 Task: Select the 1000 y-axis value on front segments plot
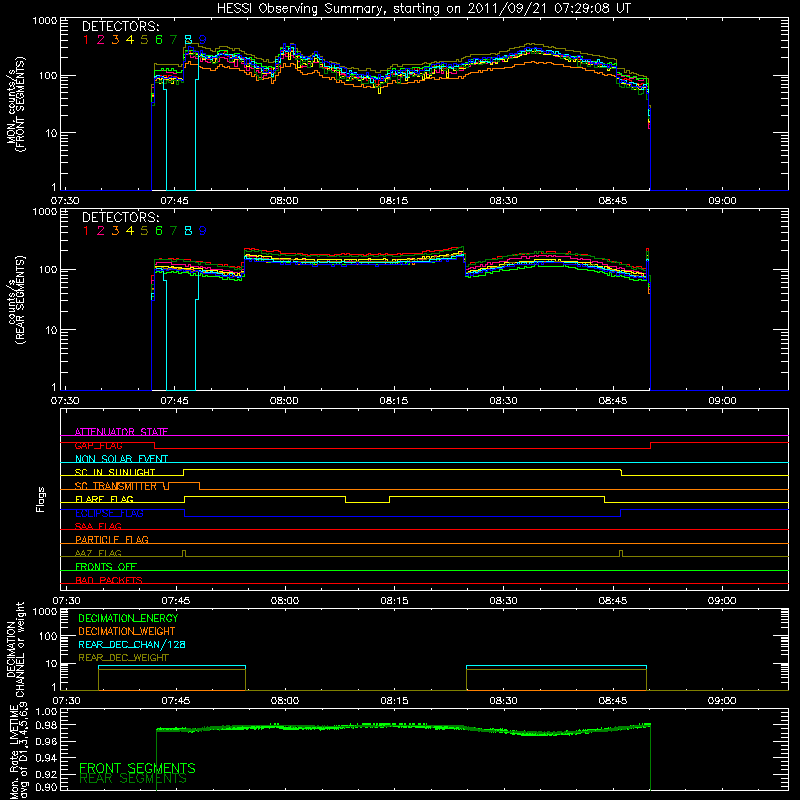point(44,21)
